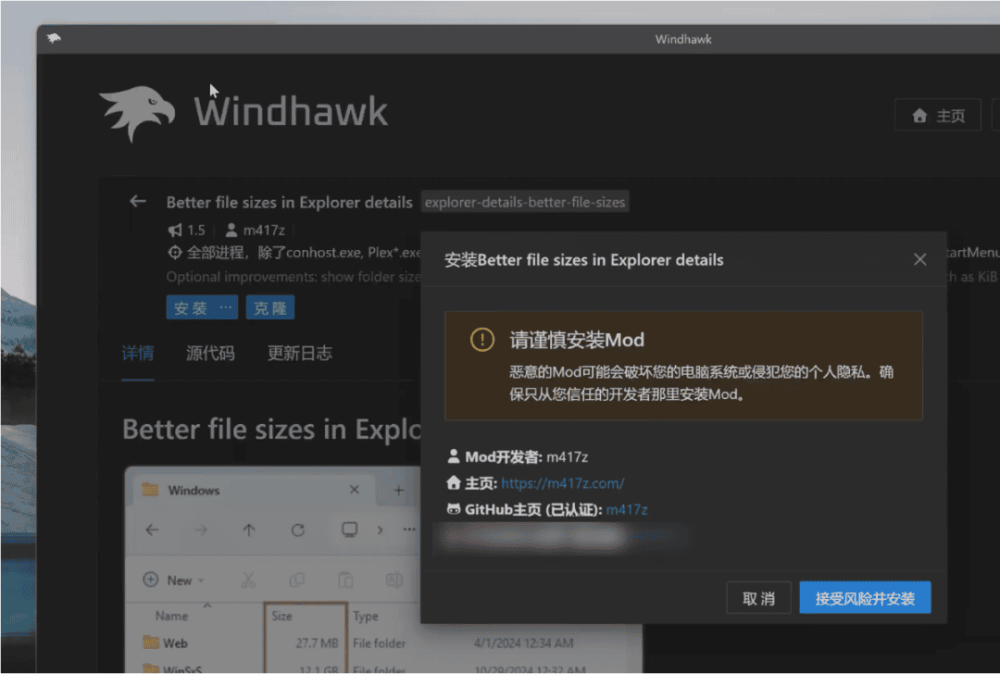Close the install dialog with the X

[x=920, y=260]
